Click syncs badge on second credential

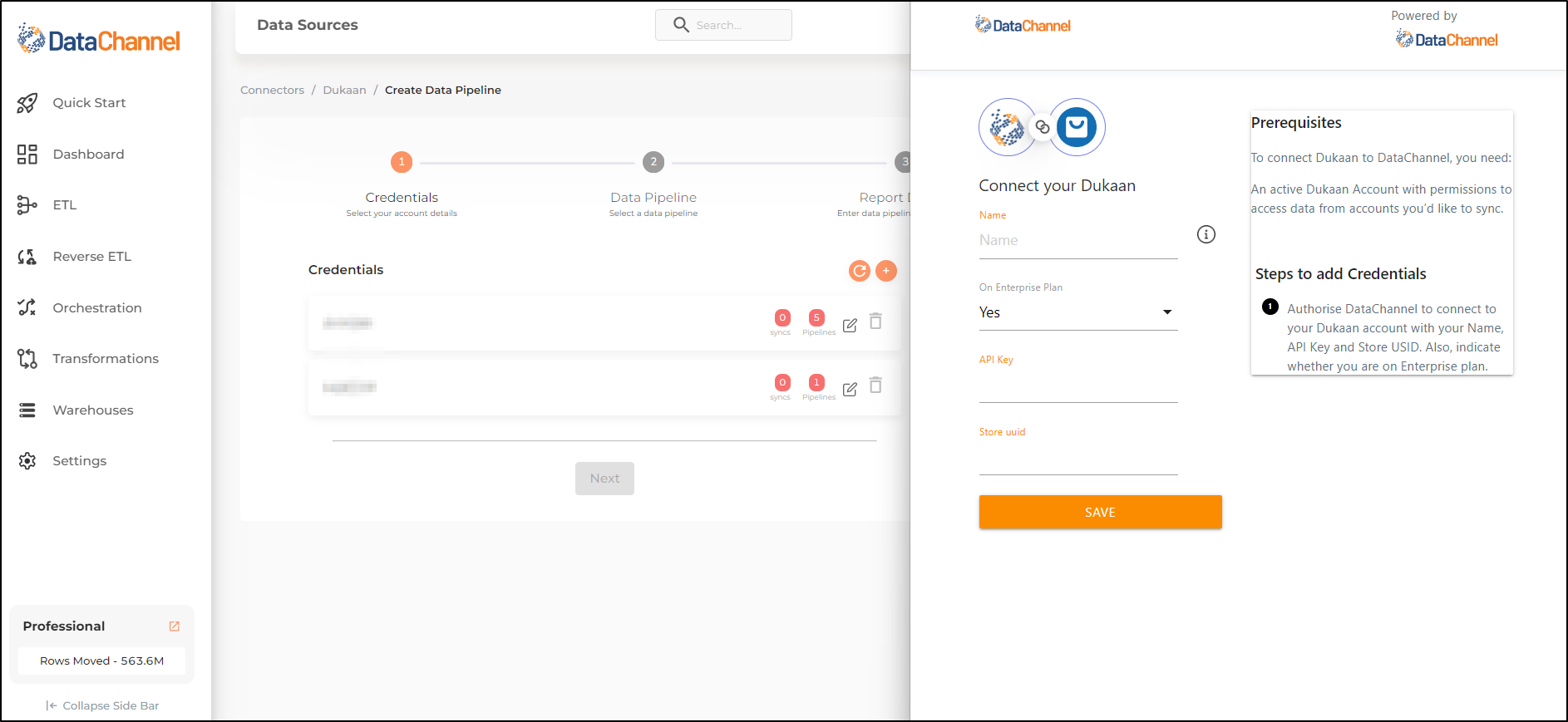pyautogui.click(x=782, y=383)
